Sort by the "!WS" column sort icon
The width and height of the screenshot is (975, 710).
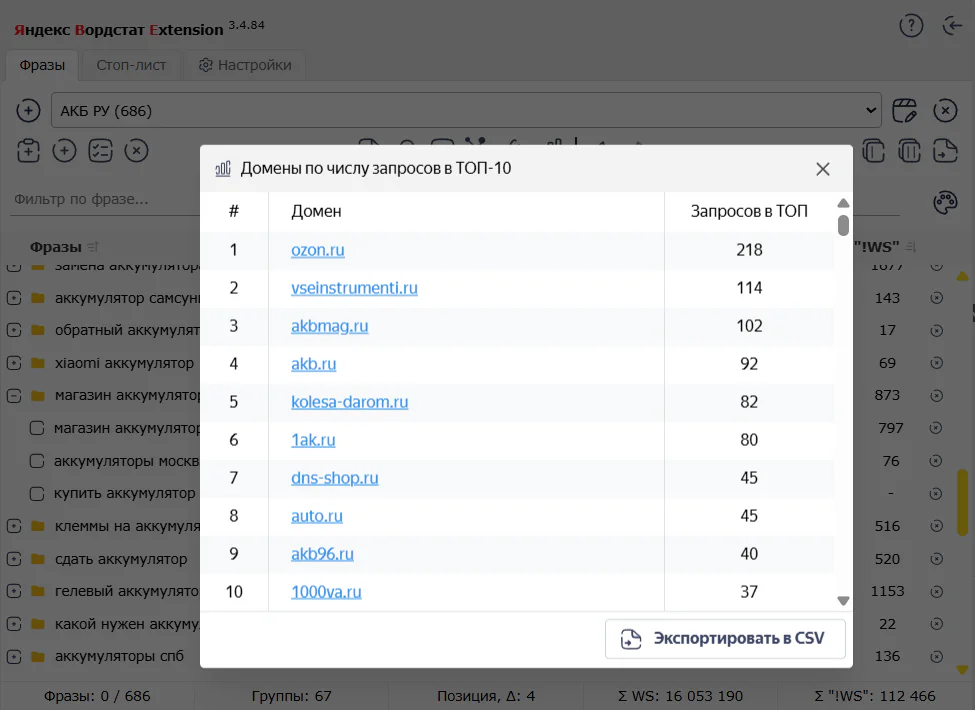point(910,247)
